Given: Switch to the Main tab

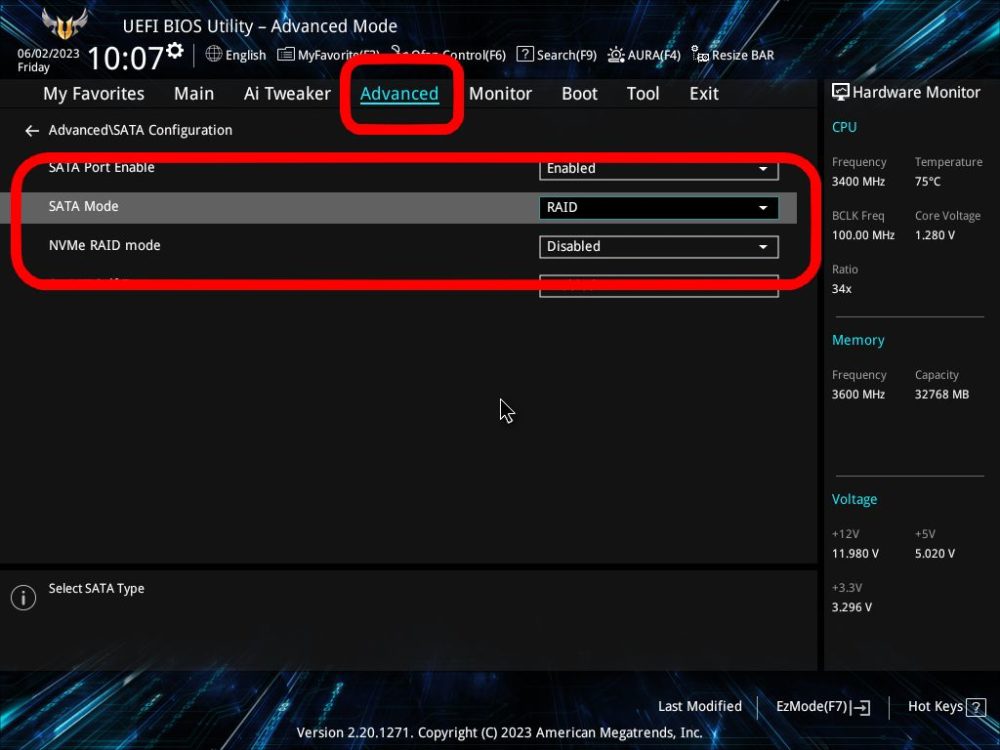Looking at the screenshot, I should [194, 94].
